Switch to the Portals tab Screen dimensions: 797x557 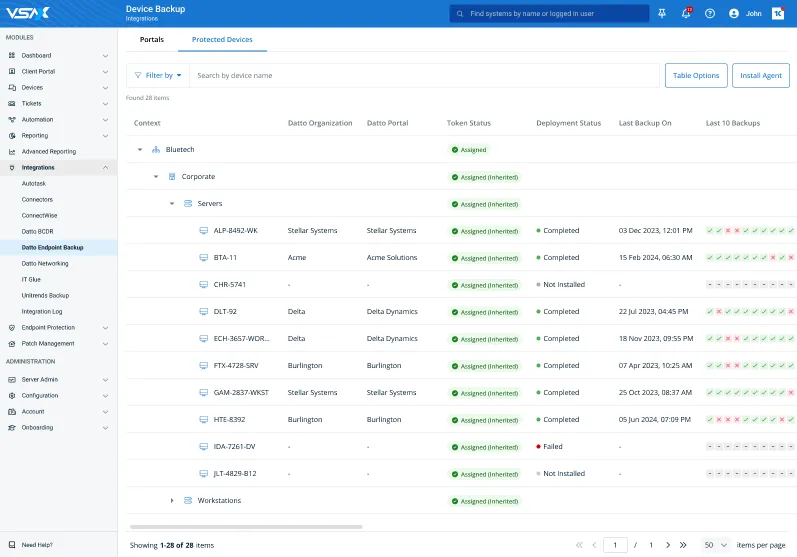[x=152, y=40]
